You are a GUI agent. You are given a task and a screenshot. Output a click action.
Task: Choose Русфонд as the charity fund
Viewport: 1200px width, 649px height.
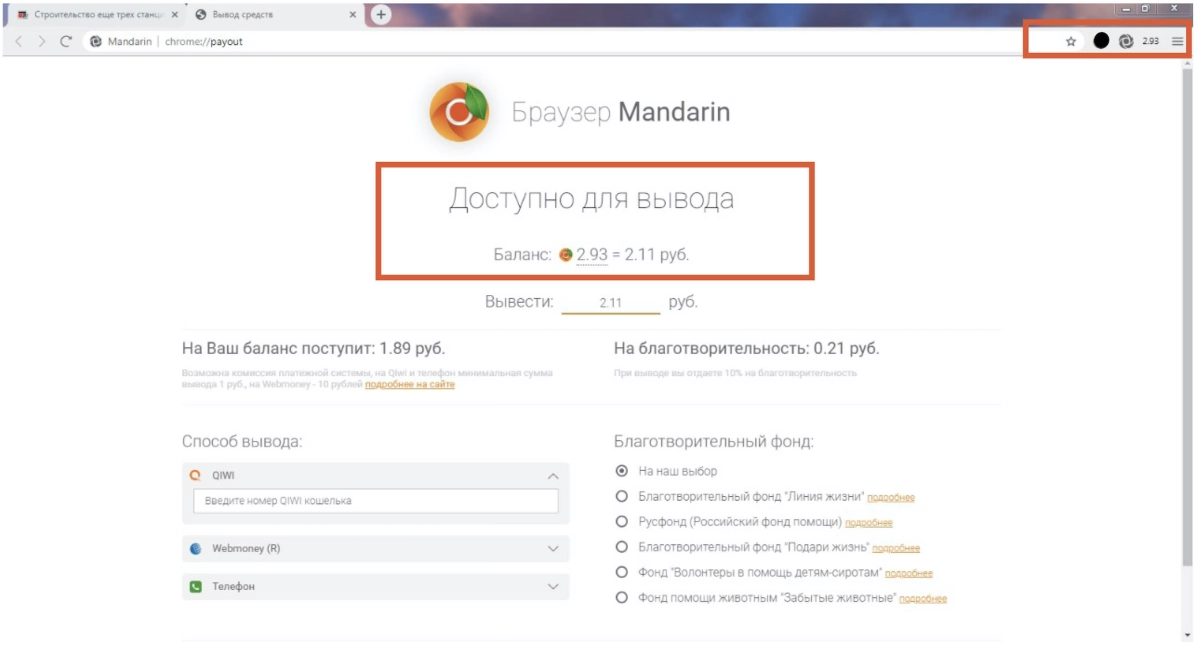(621, 522)
